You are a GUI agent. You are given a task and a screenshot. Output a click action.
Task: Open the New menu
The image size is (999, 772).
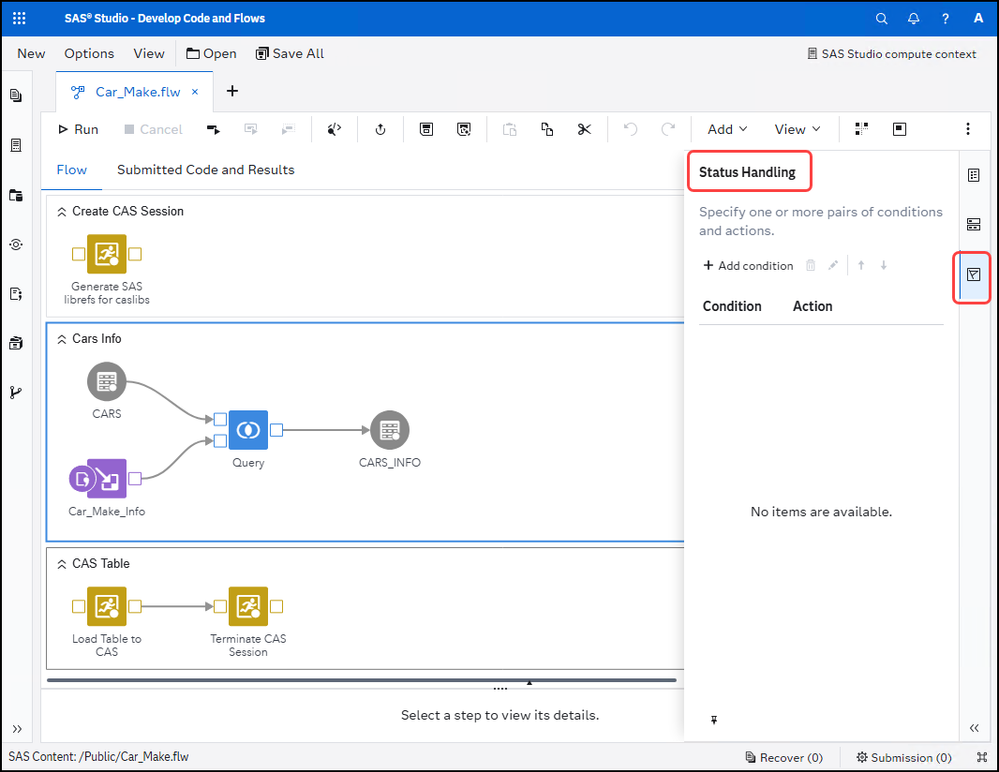tap(31, 54)
